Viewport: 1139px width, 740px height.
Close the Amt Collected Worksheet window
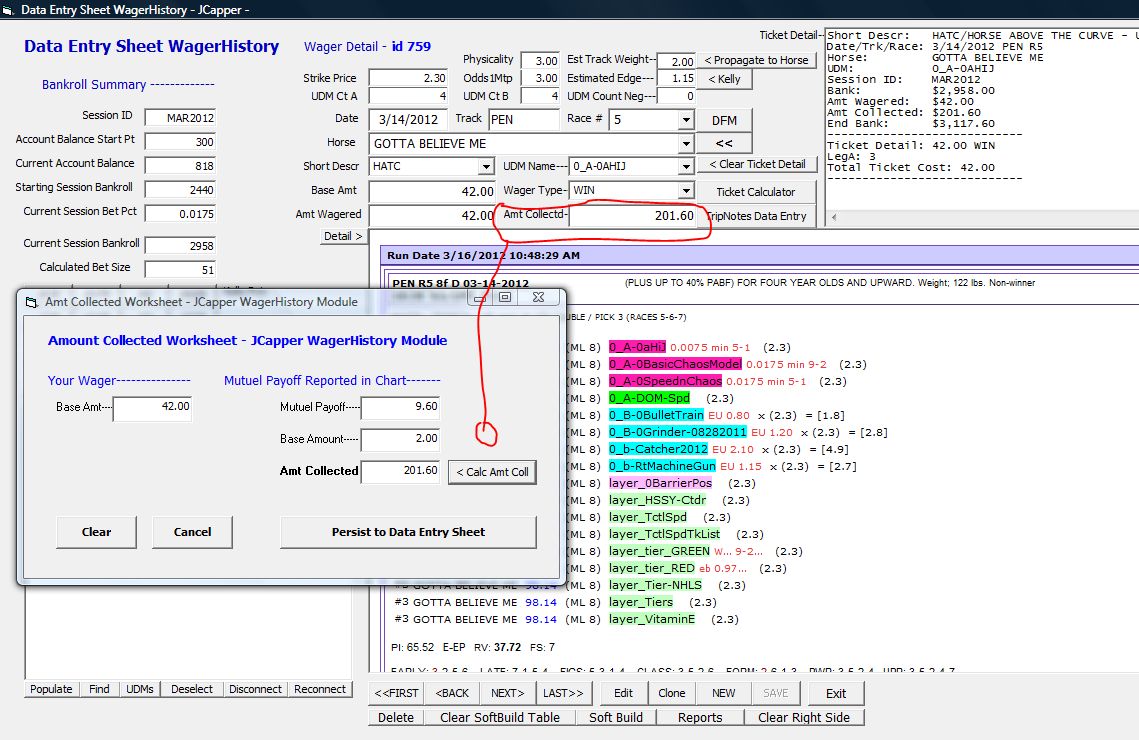click(538, 297)
